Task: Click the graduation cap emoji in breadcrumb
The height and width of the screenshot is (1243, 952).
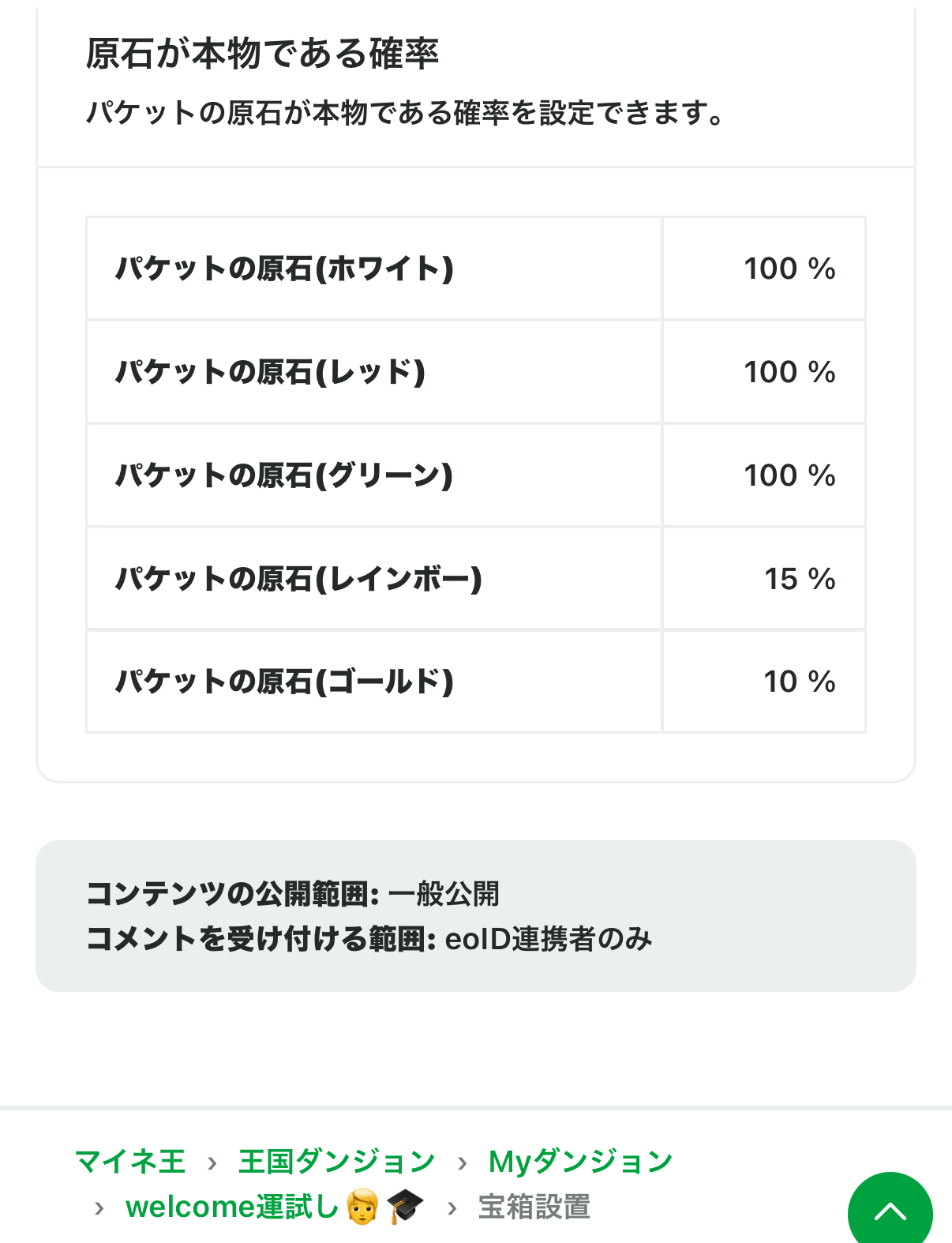Action: pyautogui.click(x=405, y=1207)
